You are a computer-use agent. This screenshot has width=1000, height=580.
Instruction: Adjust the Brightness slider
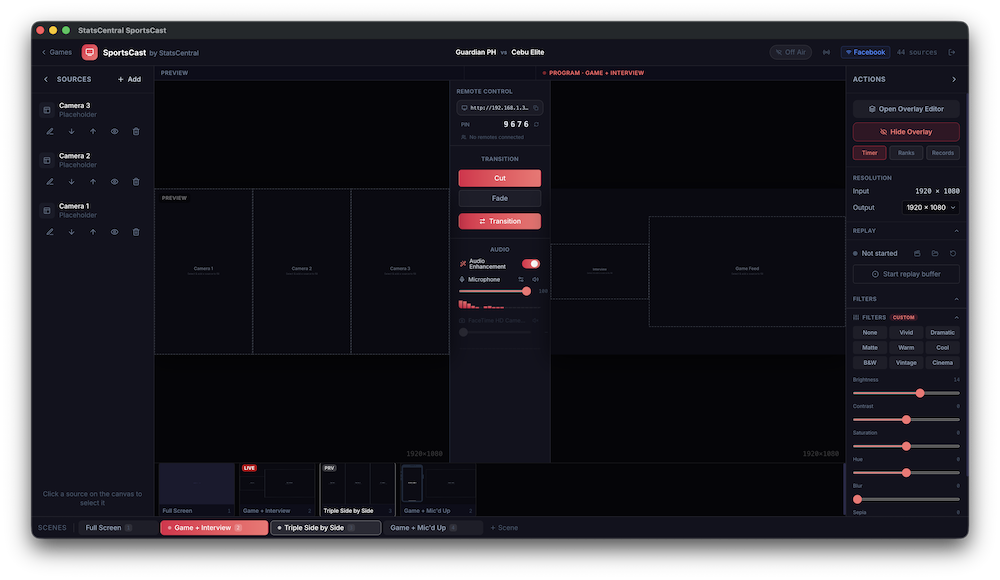coord(906,393)
